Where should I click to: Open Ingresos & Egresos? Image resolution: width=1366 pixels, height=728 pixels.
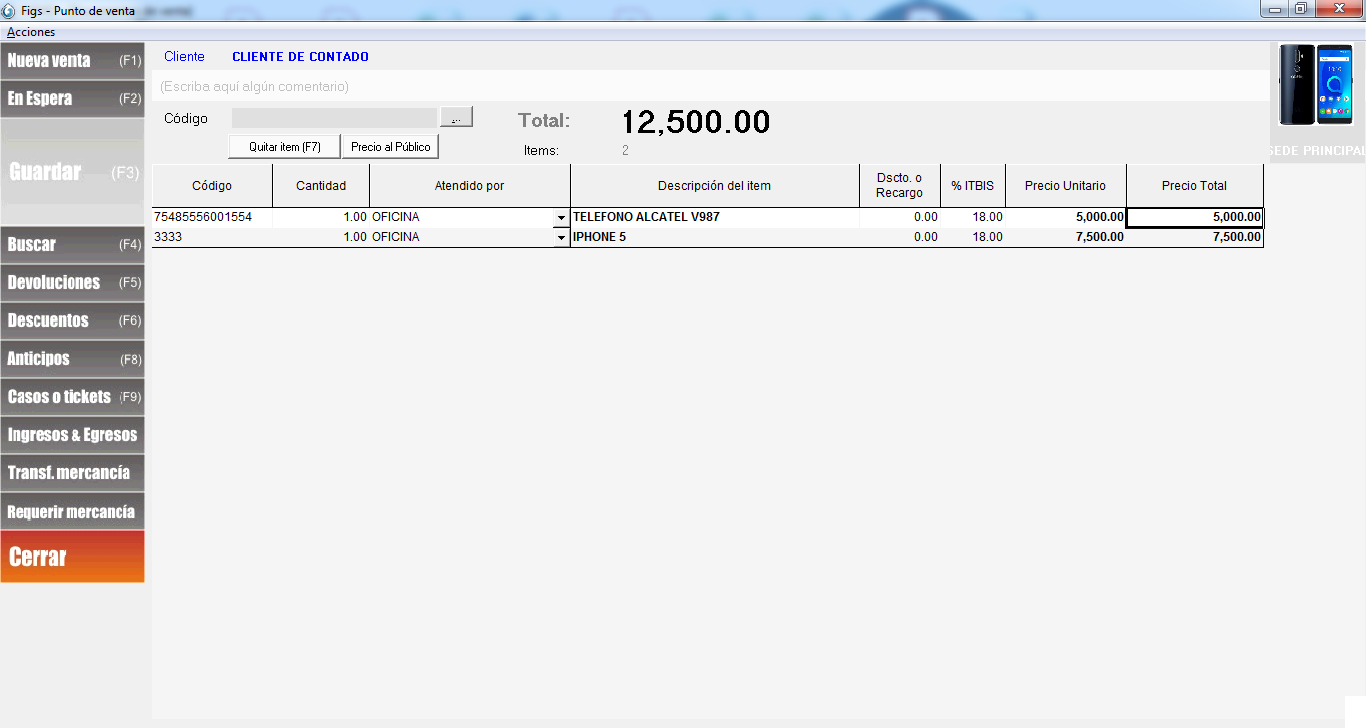72,434
